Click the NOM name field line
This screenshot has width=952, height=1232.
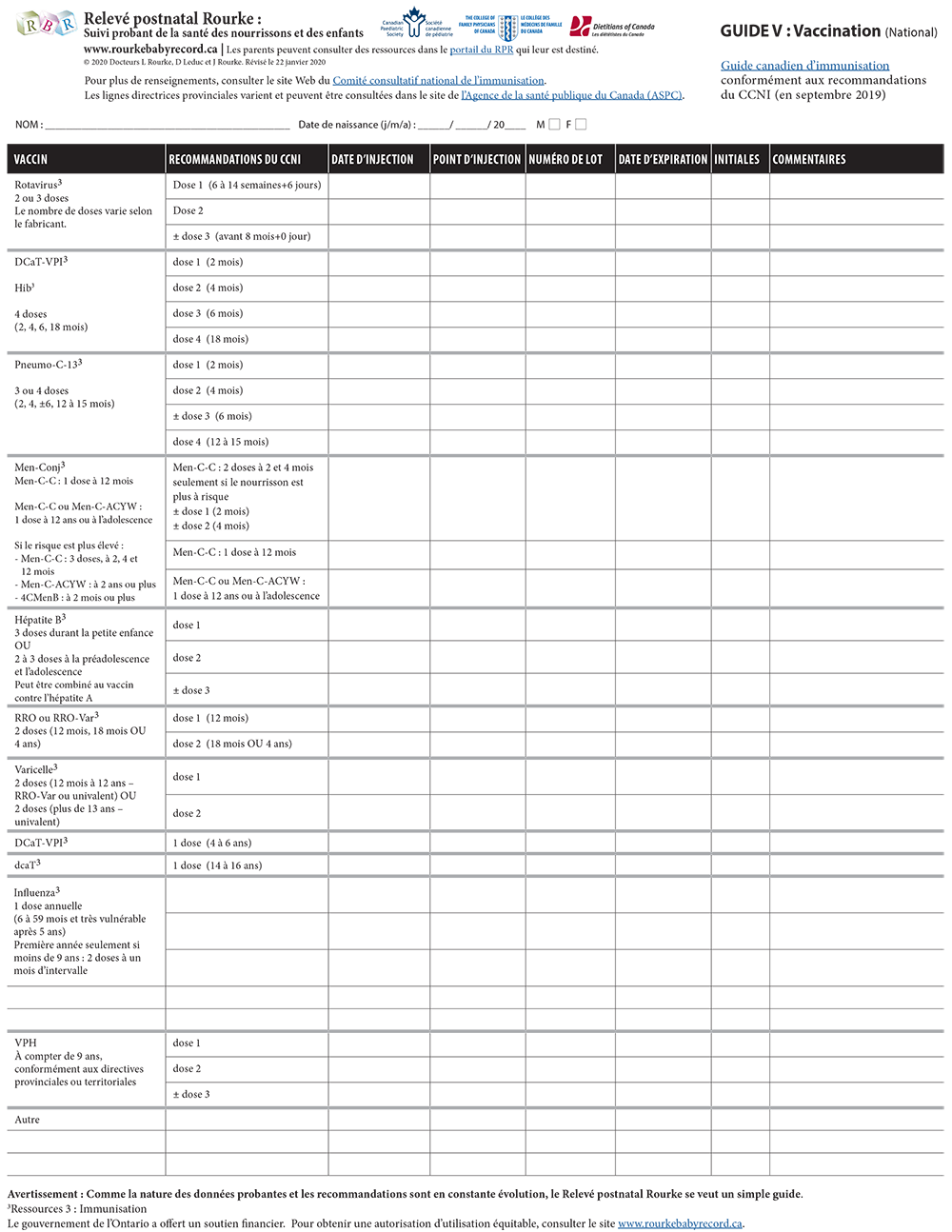(x=167, y=125)
